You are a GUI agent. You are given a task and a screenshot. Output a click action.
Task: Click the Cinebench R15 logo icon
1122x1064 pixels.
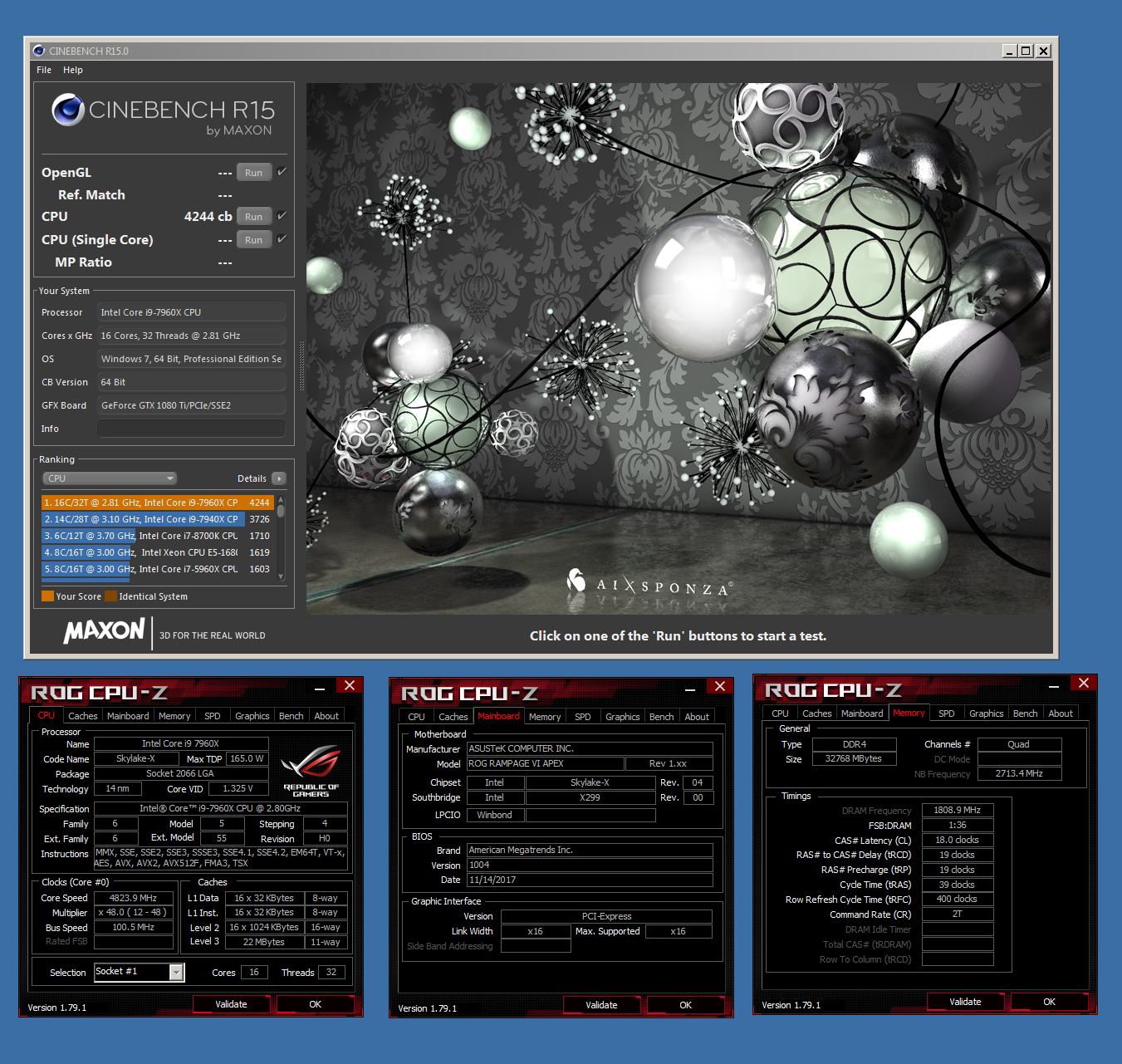(x=68, y=110)
